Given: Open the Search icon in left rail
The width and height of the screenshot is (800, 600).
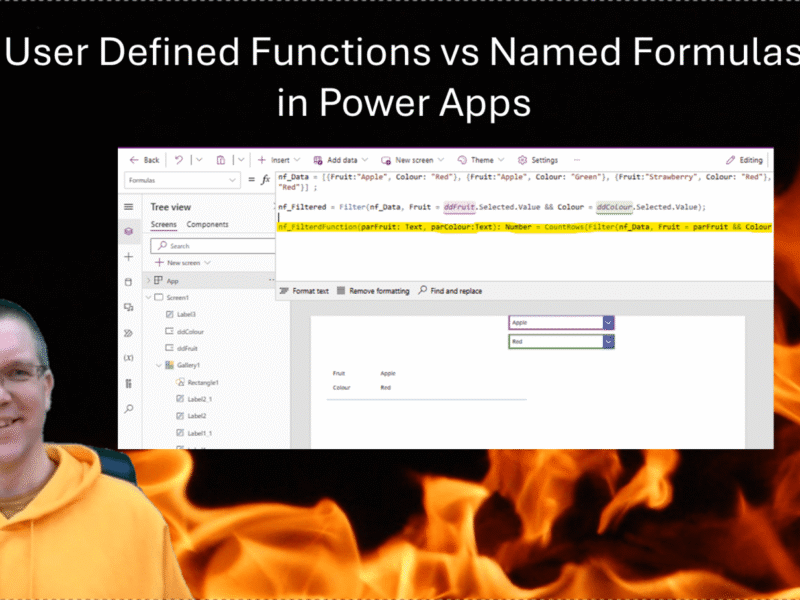Looking at the screenshot, I should 129,409.
